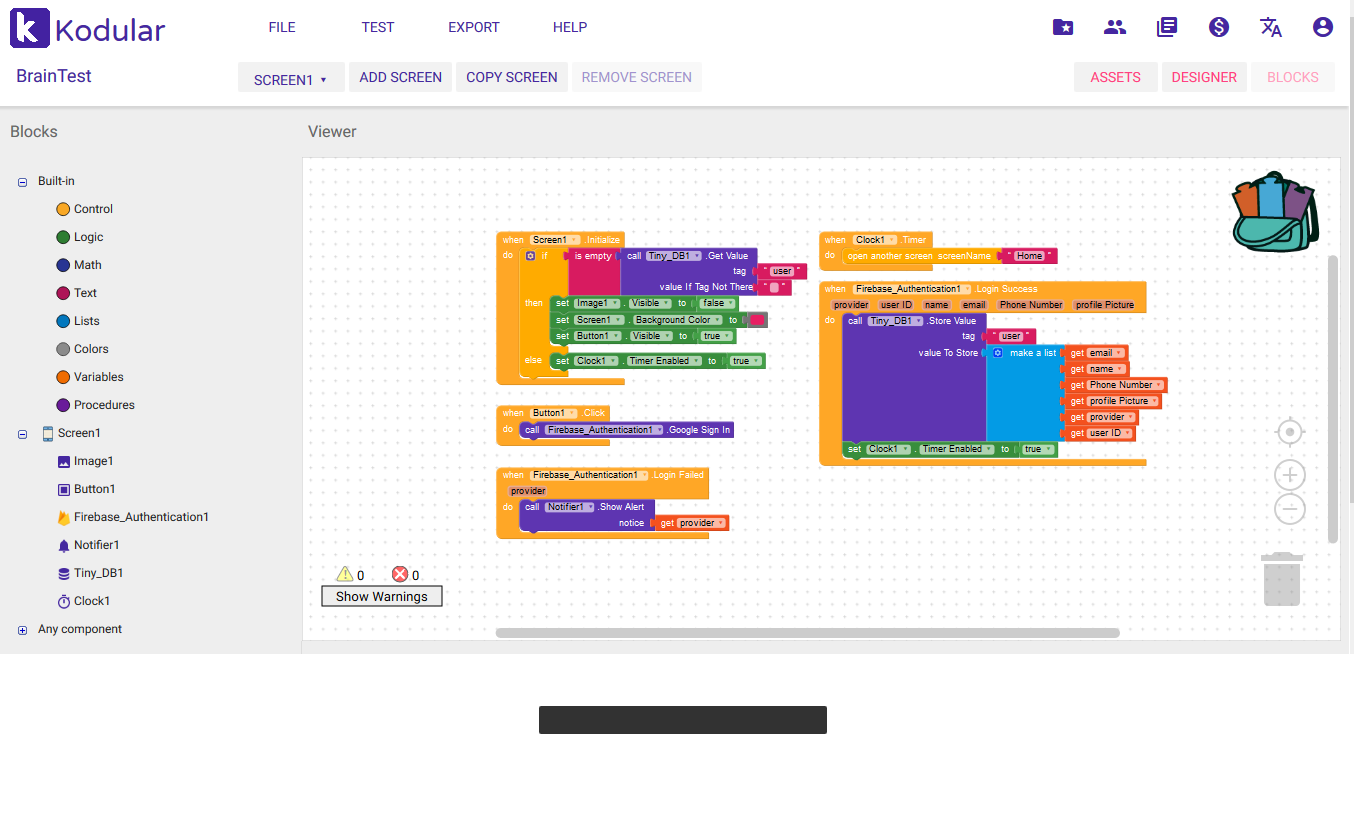Center the workspace with the crosshair icon
This screenshot has width=1354, height=821.
tap(1290, 432)
